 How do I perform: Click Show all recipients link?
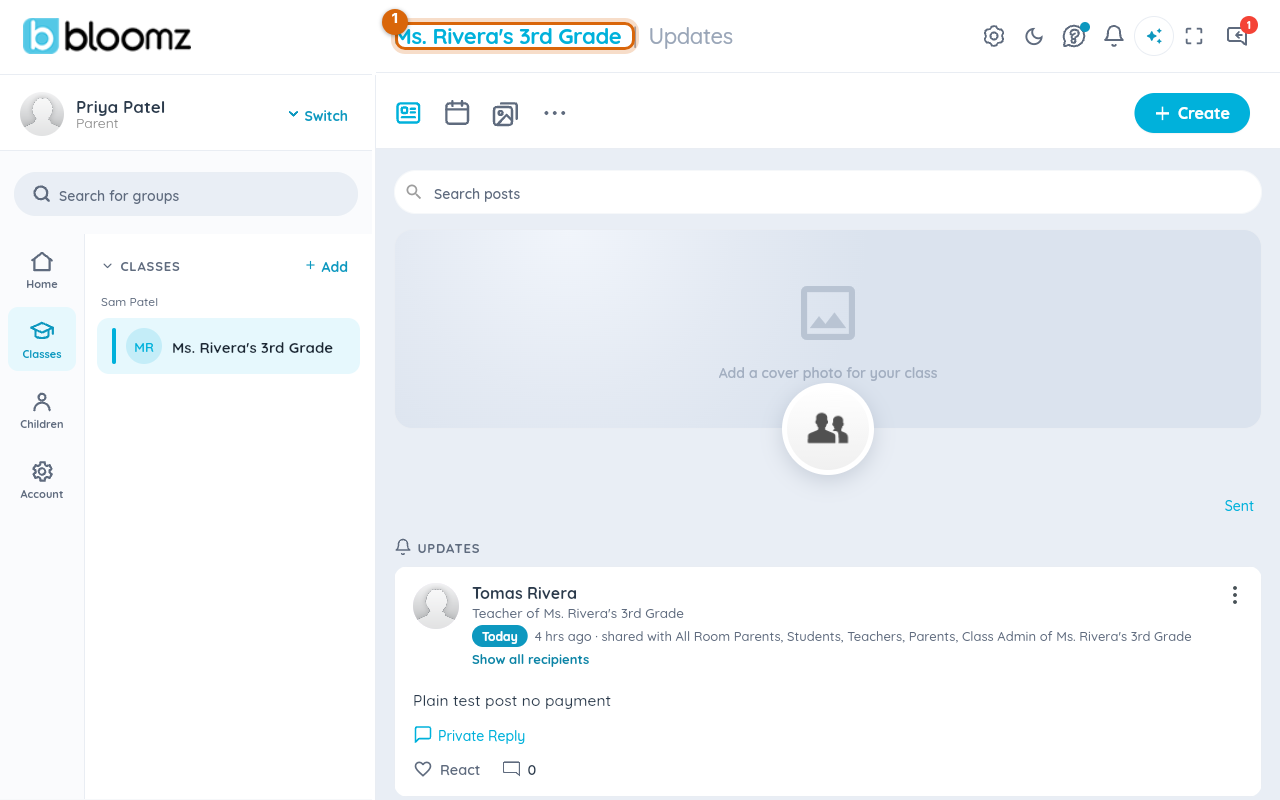(530, 660)
